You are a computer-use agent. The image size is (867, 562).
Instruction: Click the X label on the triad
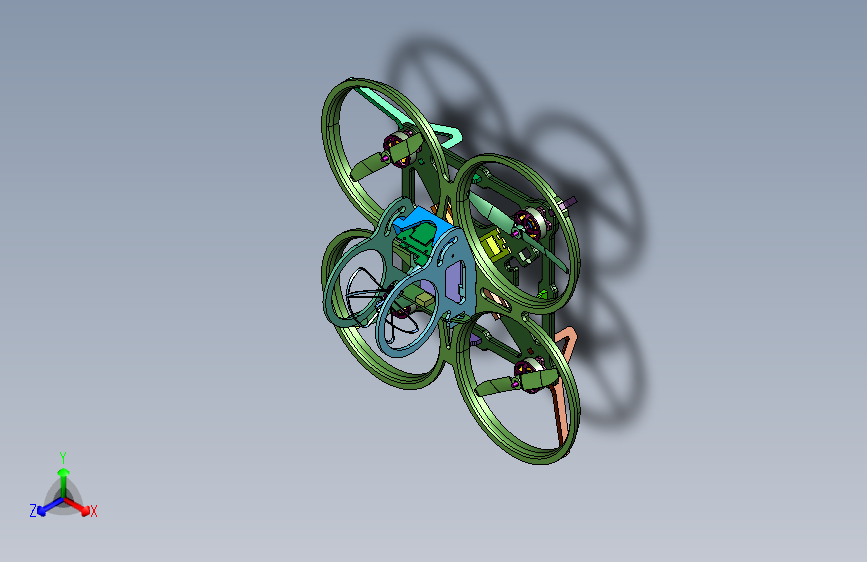click(x=94, y=512)
